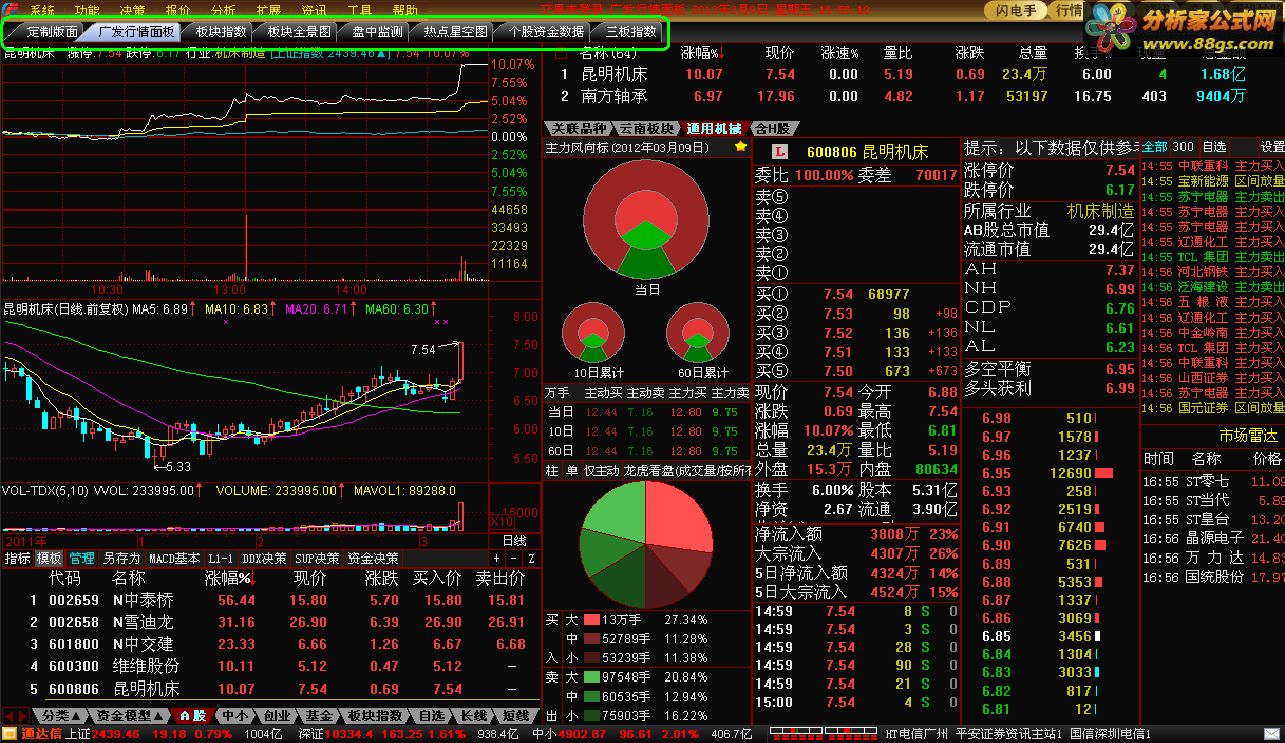Select the 基金 bottom tab
Viewport: 1285px width, 743px height.
pyautogui.click(x=319, y=715)
